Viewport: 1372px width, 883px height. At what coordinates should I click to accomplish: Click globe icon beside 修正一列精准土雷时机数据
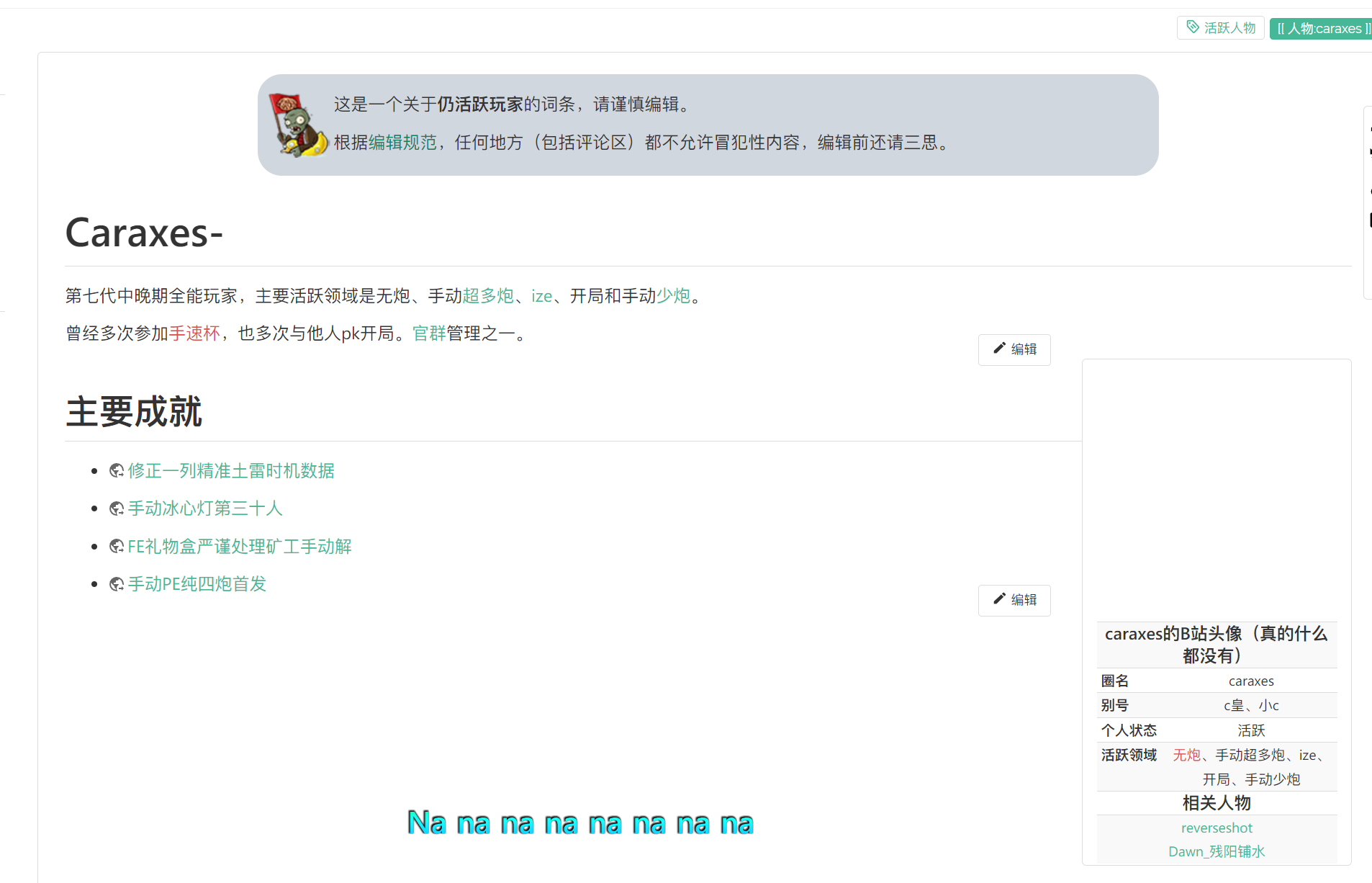click(x=117, y=471)
